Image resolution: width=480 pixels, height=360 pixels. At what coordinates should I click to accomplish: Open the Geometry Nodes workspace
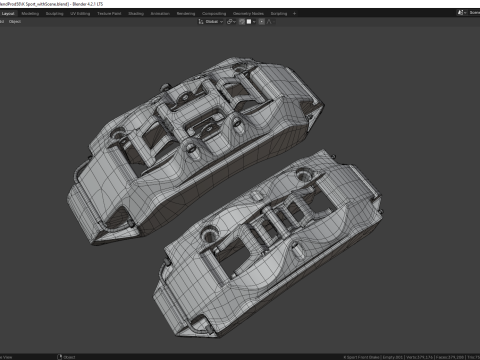point(248,13)
